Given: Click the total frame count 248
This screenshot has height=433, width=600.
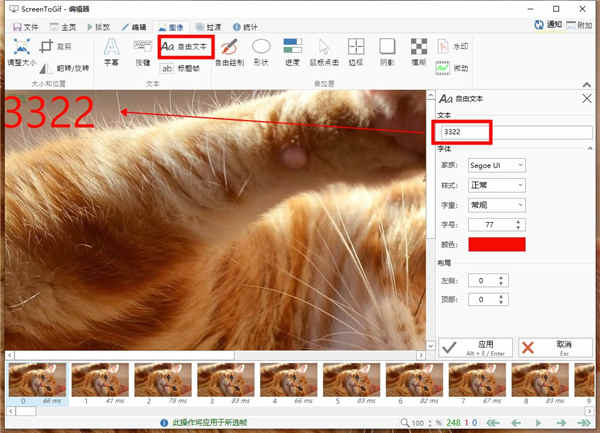Looking at the screenshot, I should pyautogui.click(x=453, y=423).
